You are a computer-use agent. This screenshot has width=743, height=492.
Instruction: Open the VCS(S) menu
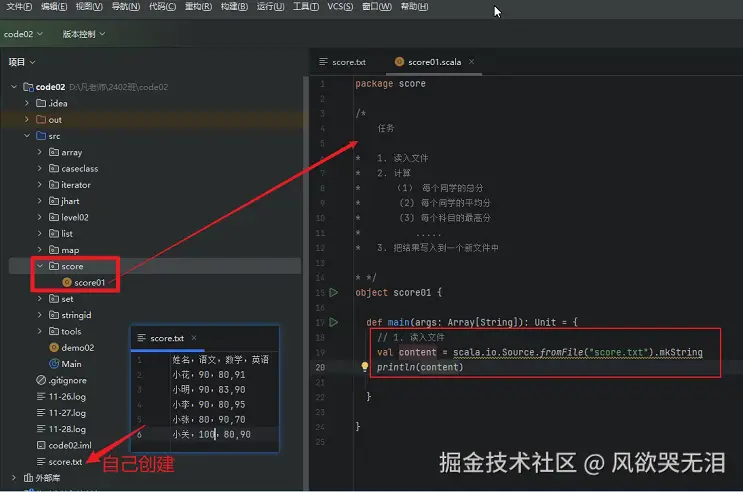tap(340, 7)
